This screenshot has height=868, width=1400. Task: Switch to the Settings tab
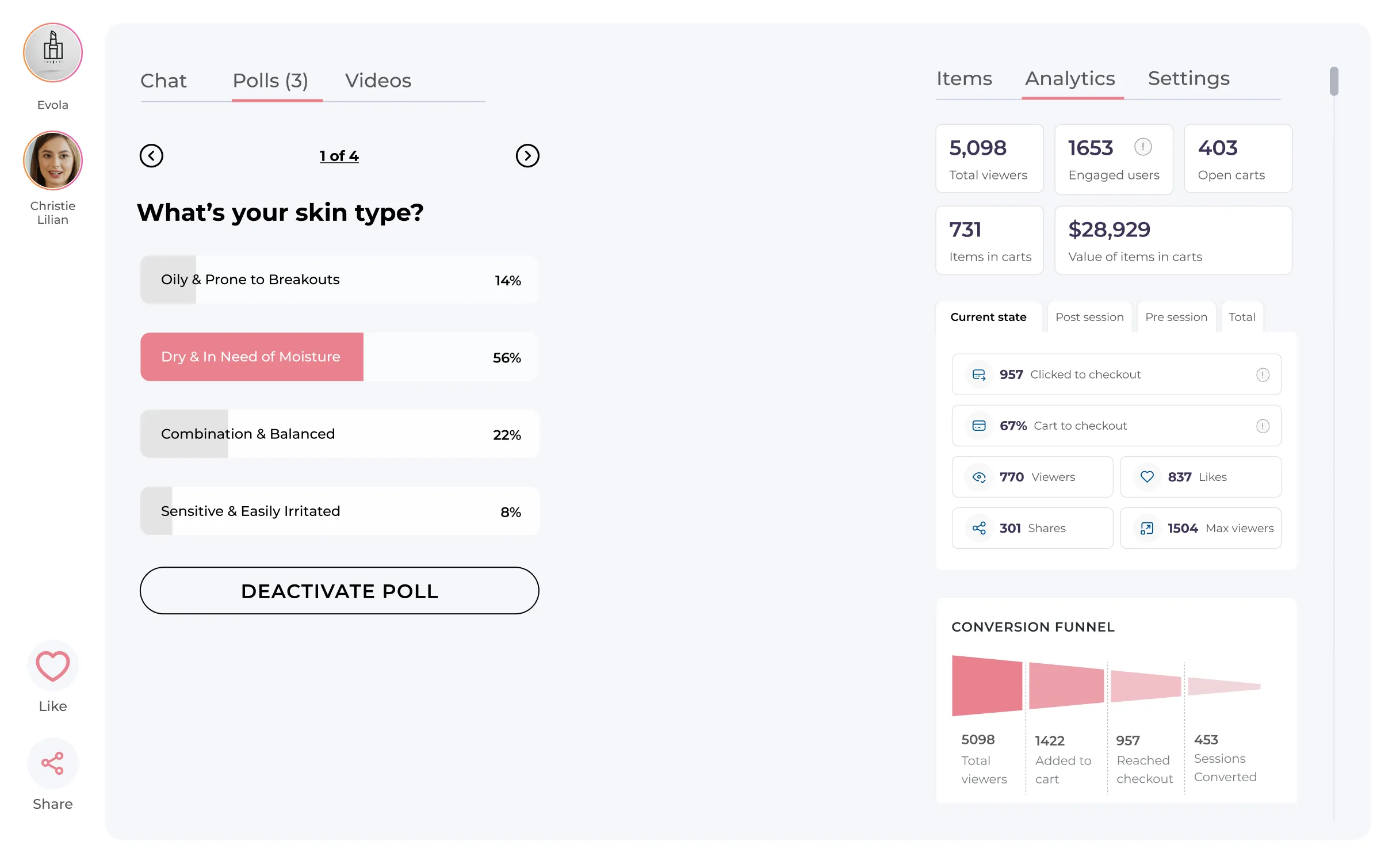[1188, 79]
